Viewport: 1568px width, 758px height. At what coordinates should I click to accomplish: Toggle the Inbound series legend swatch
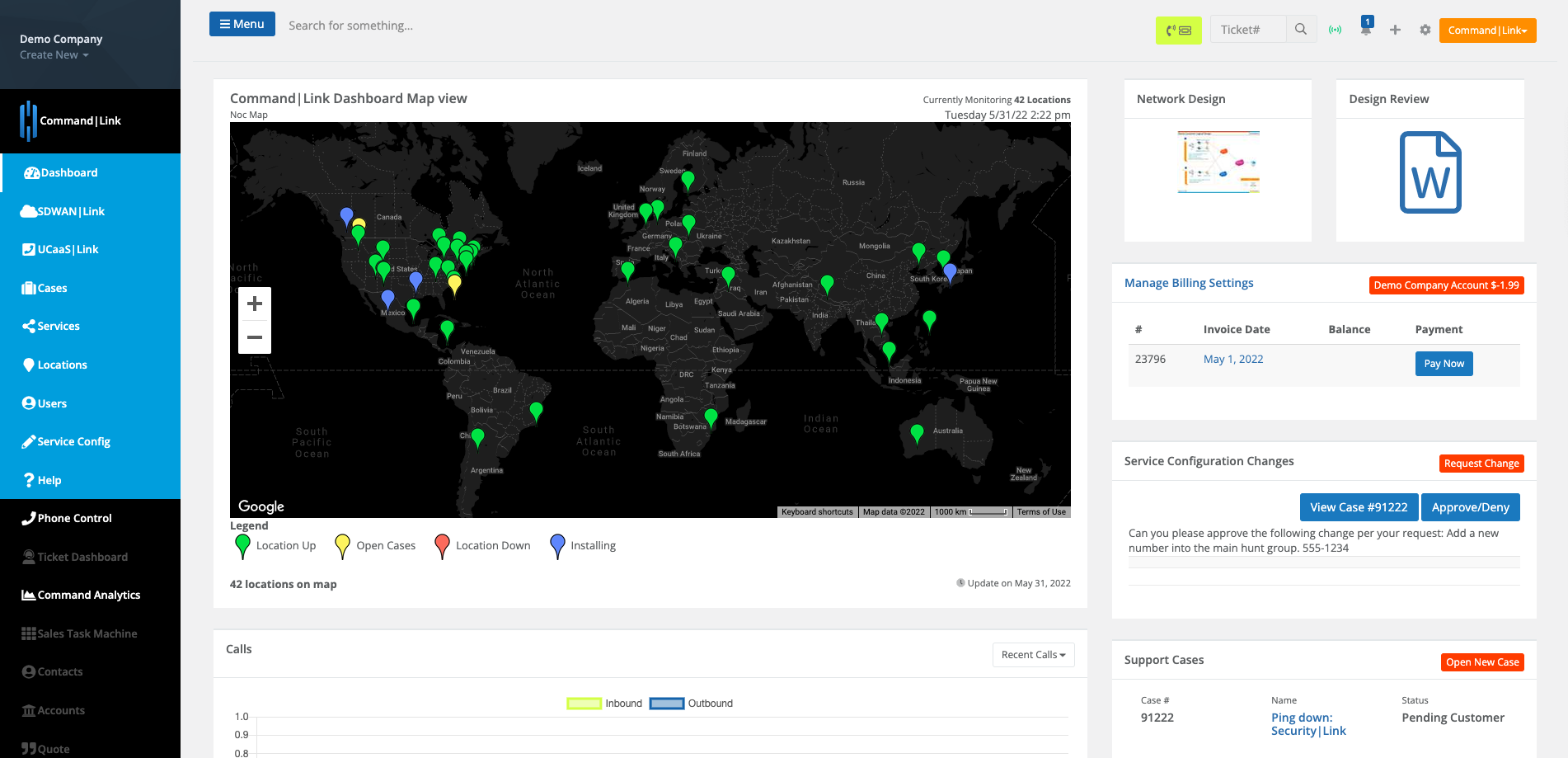click(584, 704)
